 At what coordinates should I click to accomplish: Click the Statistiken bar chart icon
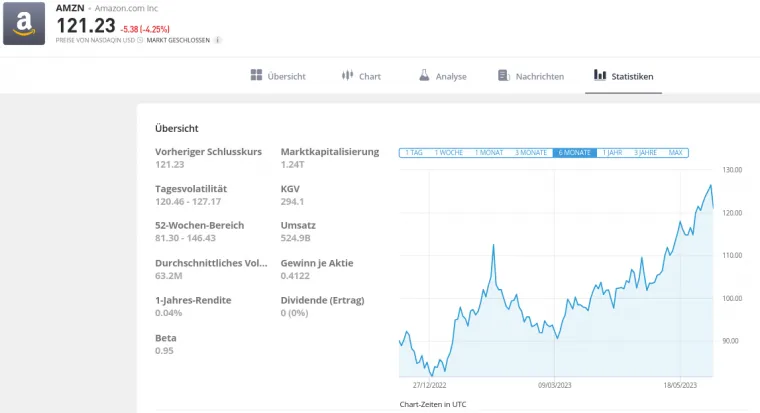tap(600, 75)
